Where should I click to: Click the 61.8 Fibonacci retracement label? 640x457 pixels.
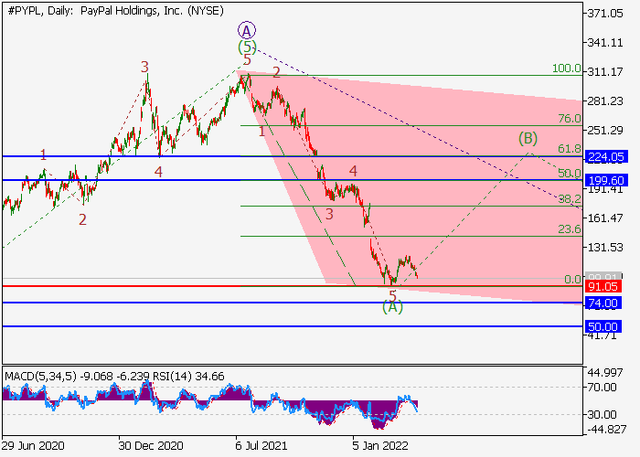tap(569, 149)
